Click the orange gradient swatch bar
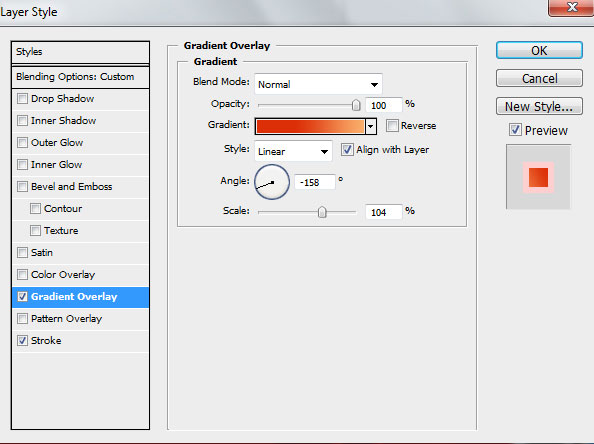This screenshot has height=444, width=594. [310, 126]
